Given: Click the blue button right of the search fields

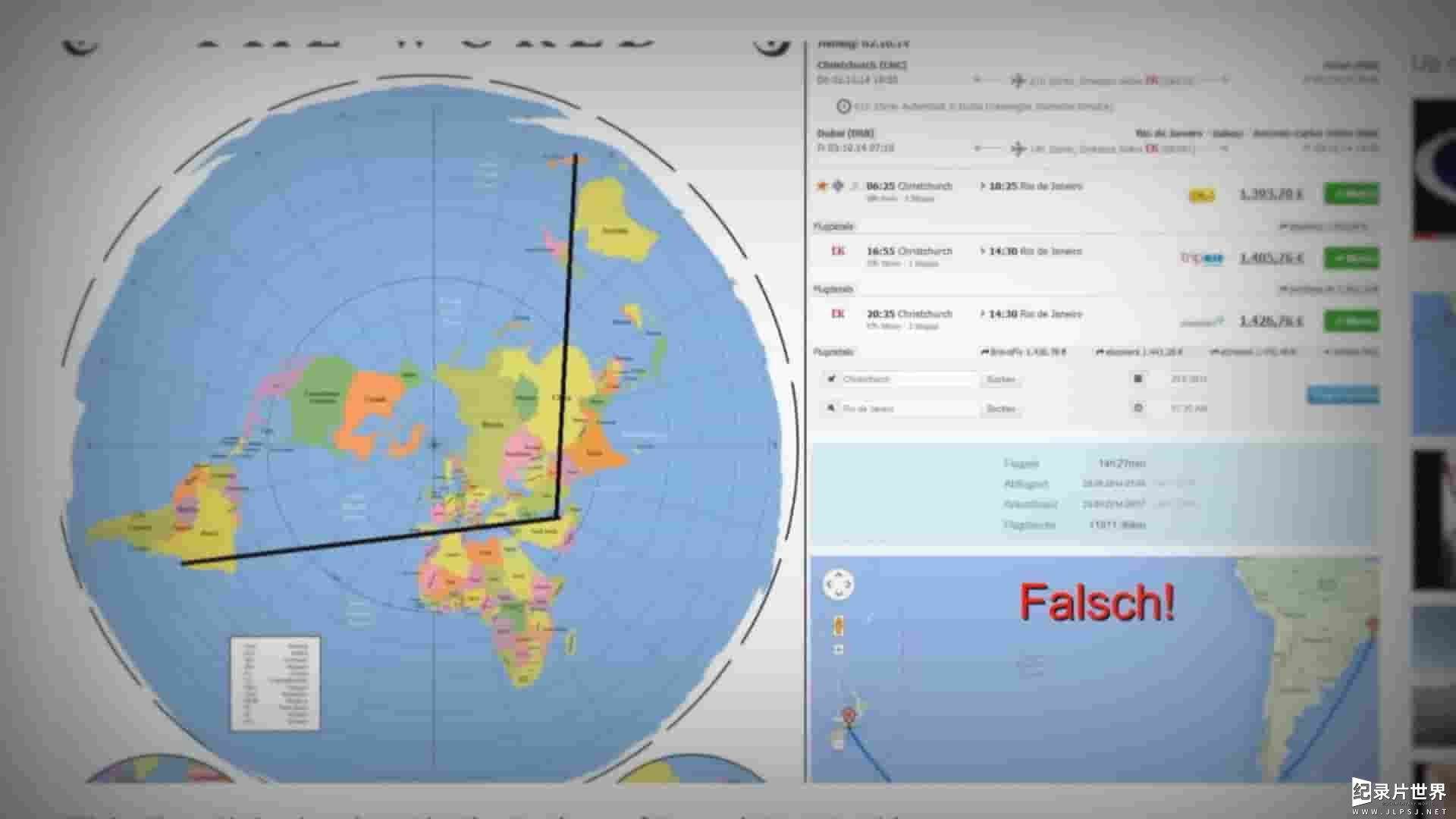Looking at the screenshot, I should (1343, 395).
